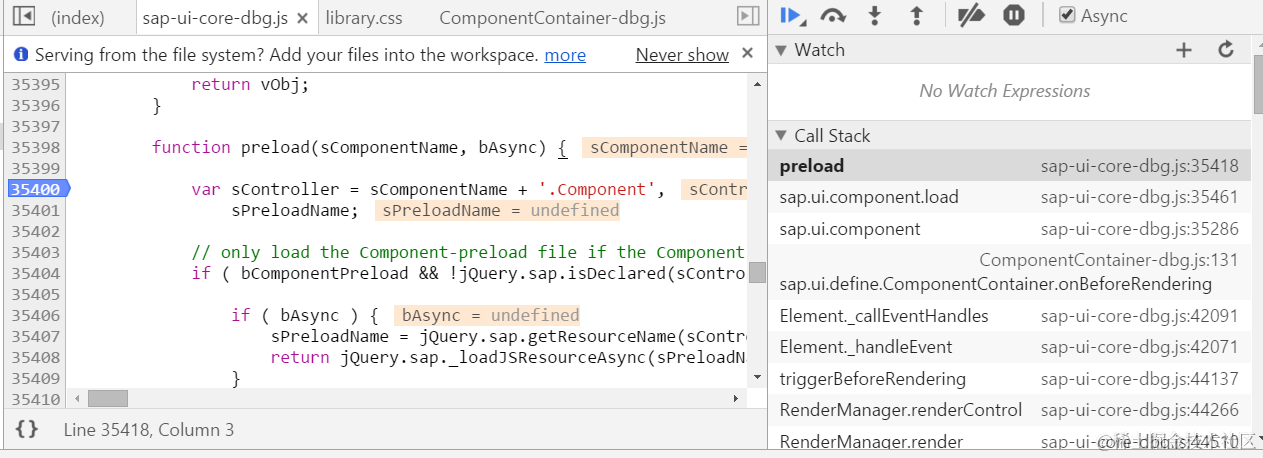The height and width of the screenshot is (458, 1263).
Task: Deactivate breakpoints icon
Action: pos(970,15)
